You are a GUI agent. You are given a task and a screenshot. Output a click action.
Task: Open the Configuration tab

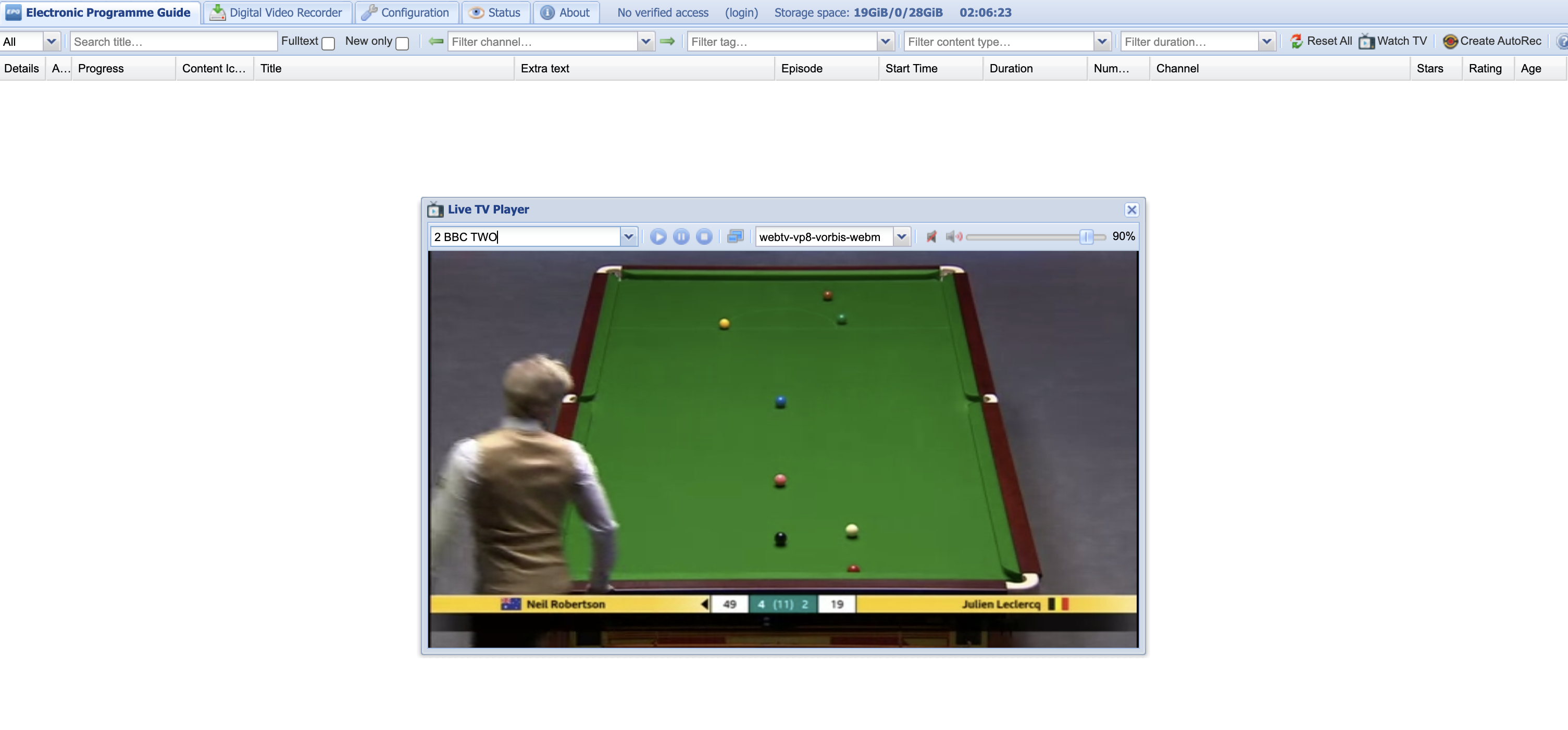point(406,12)
